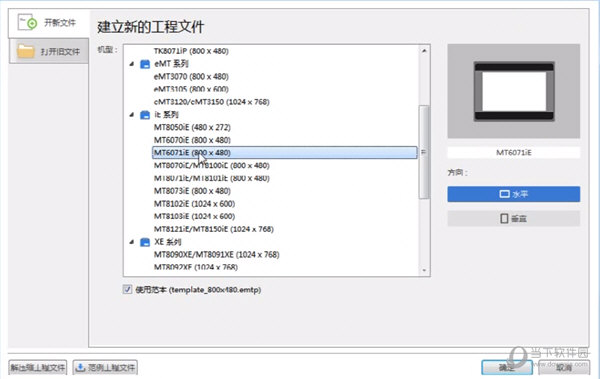Viewport: 600px width, 379px height.
Task: Click the eMT 系列 group label
Action: pyautogui.click(x=171, y=64)
